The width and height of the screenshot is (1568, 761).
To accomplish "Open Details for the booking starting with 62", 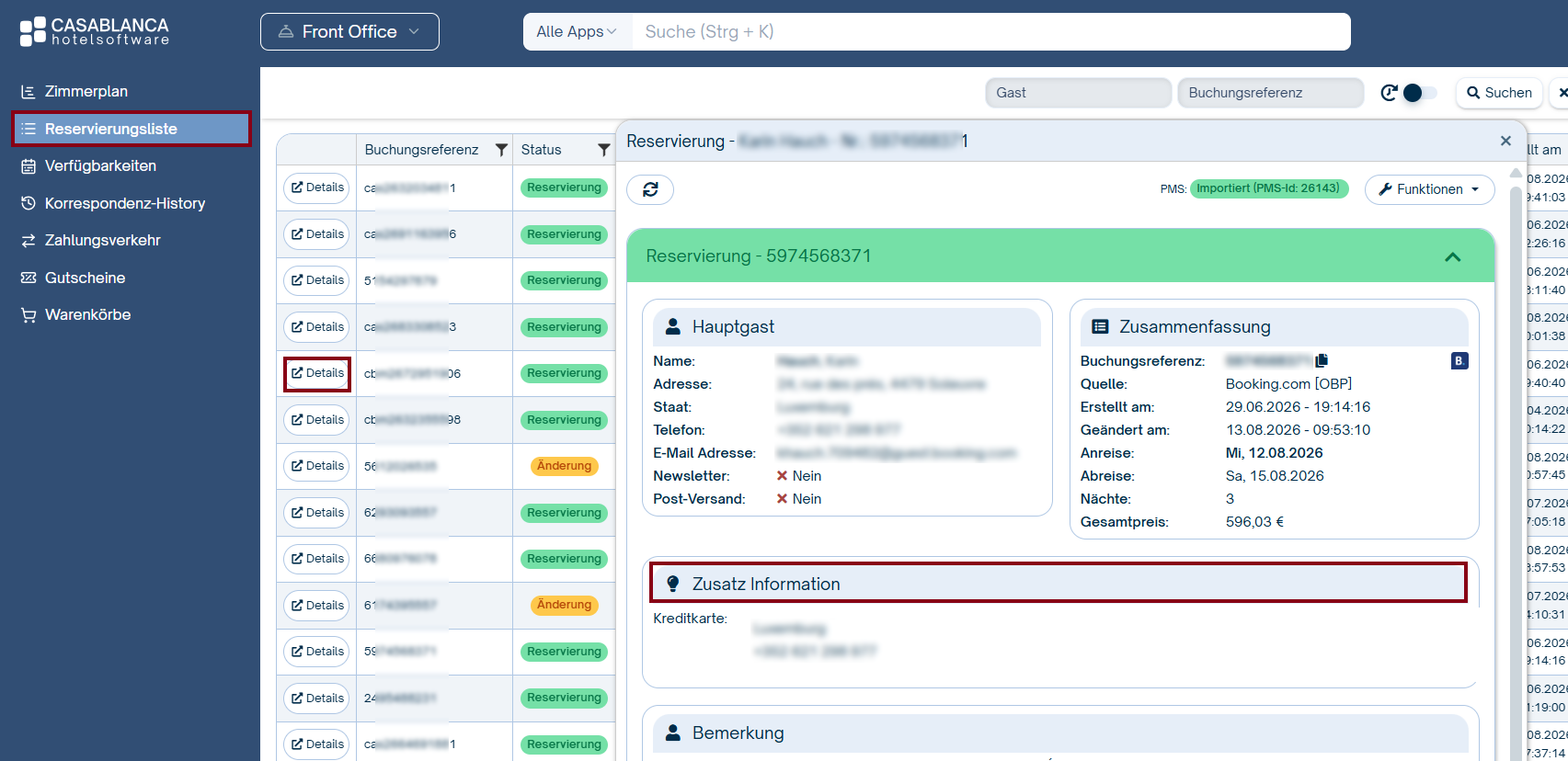I will [317, 513].
